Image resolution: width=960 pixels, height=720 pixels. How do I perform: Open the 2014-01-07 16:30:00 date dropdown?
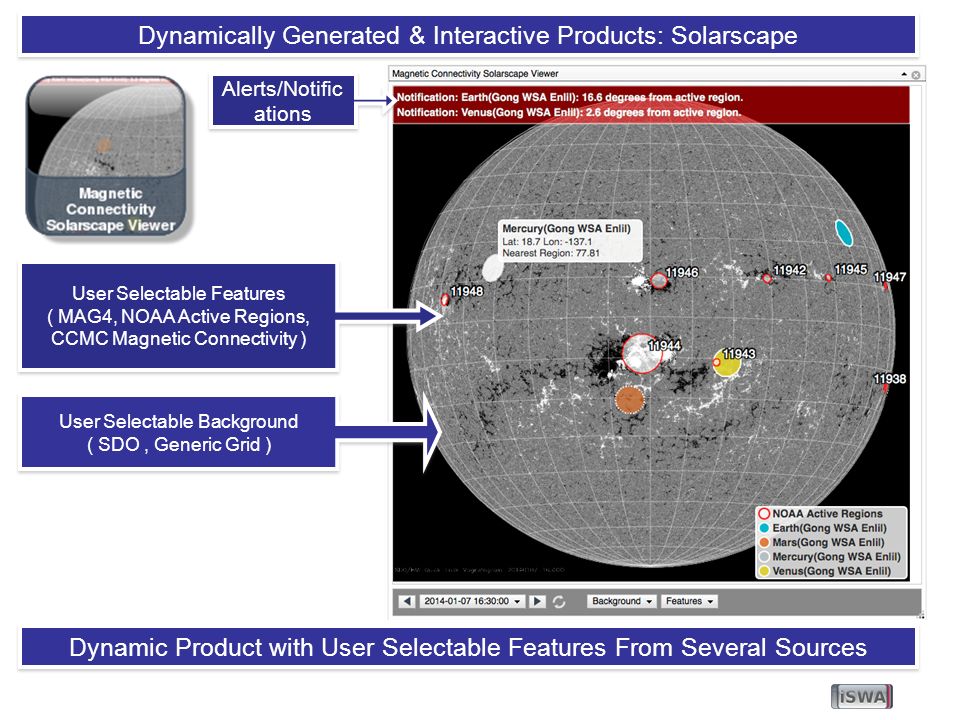(472, 601)
